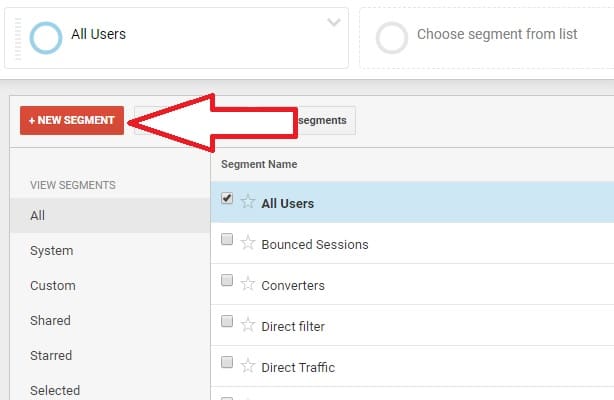Check the Bounced Sessions checkbox
The image size is (614, 400).
click(x=227, y=239)
